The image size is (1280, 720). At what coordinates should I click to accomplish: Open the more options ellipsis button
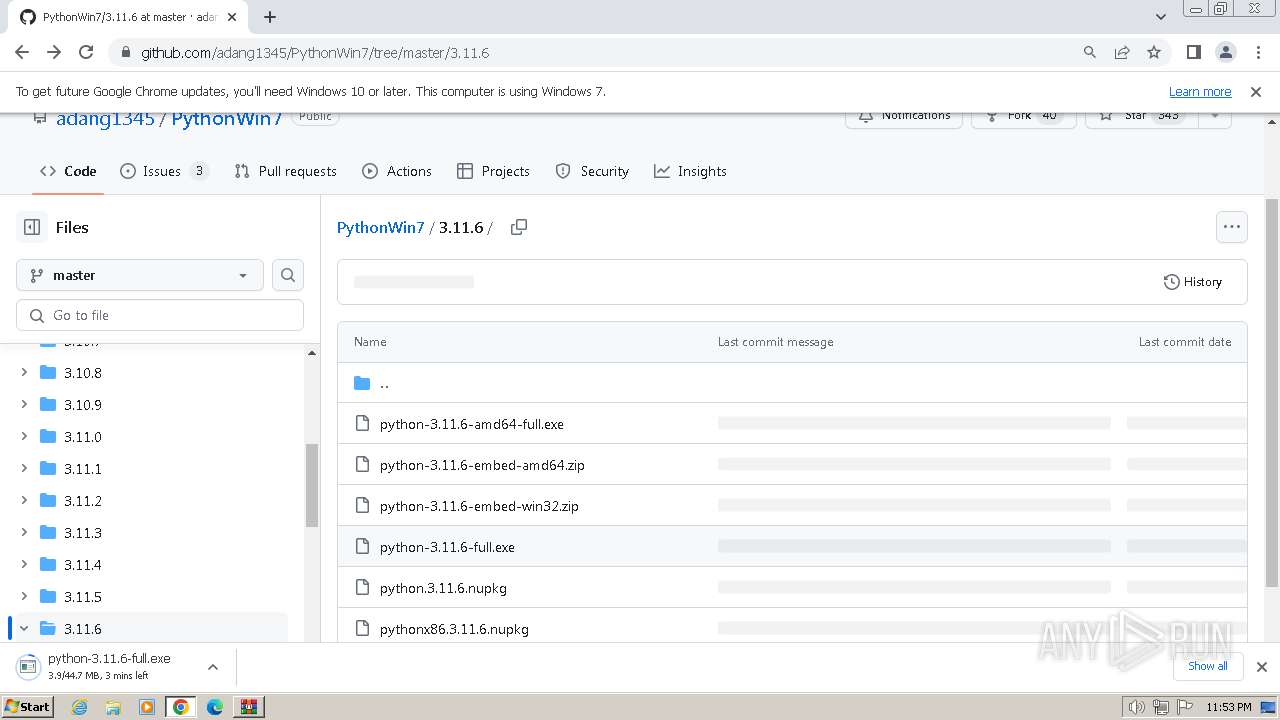1232,227
